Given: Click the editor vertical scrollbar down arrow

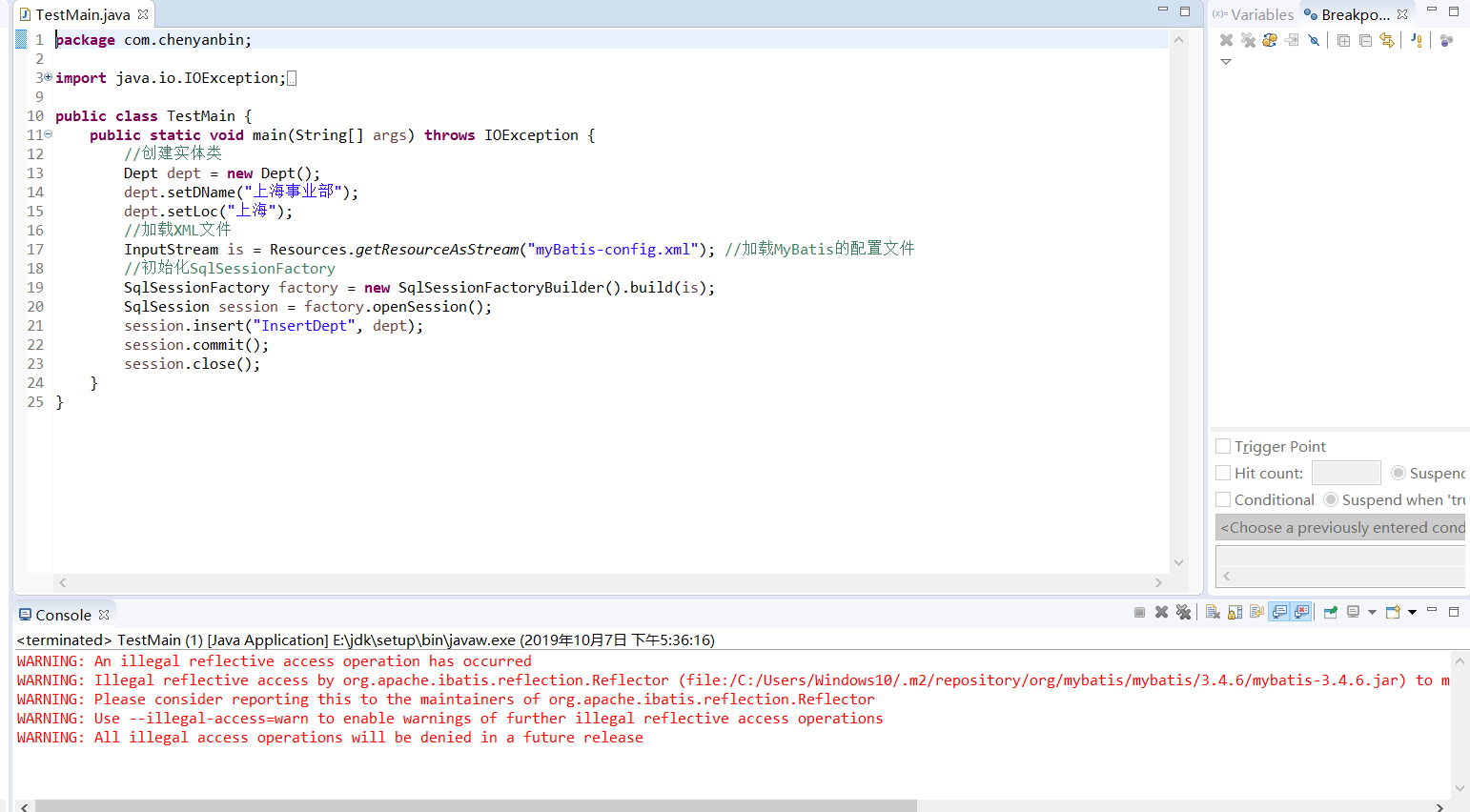Looking at the screenshot, I should 1178,562.
